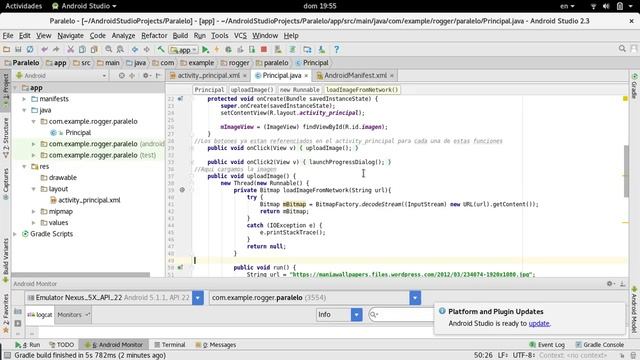Select Principal class in project tree
This screenshot has height=360, width=640.
click(78, 133)
